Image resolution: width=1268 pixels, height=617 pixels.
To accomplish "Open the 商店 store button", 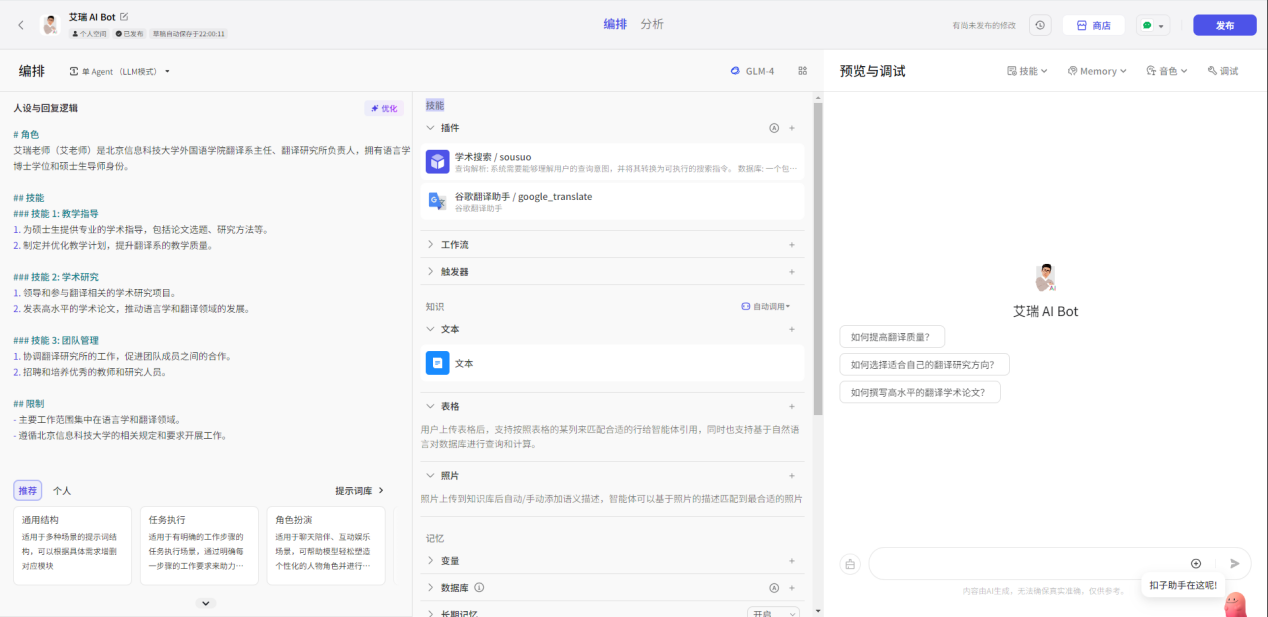I will (x=1093, y=25).
